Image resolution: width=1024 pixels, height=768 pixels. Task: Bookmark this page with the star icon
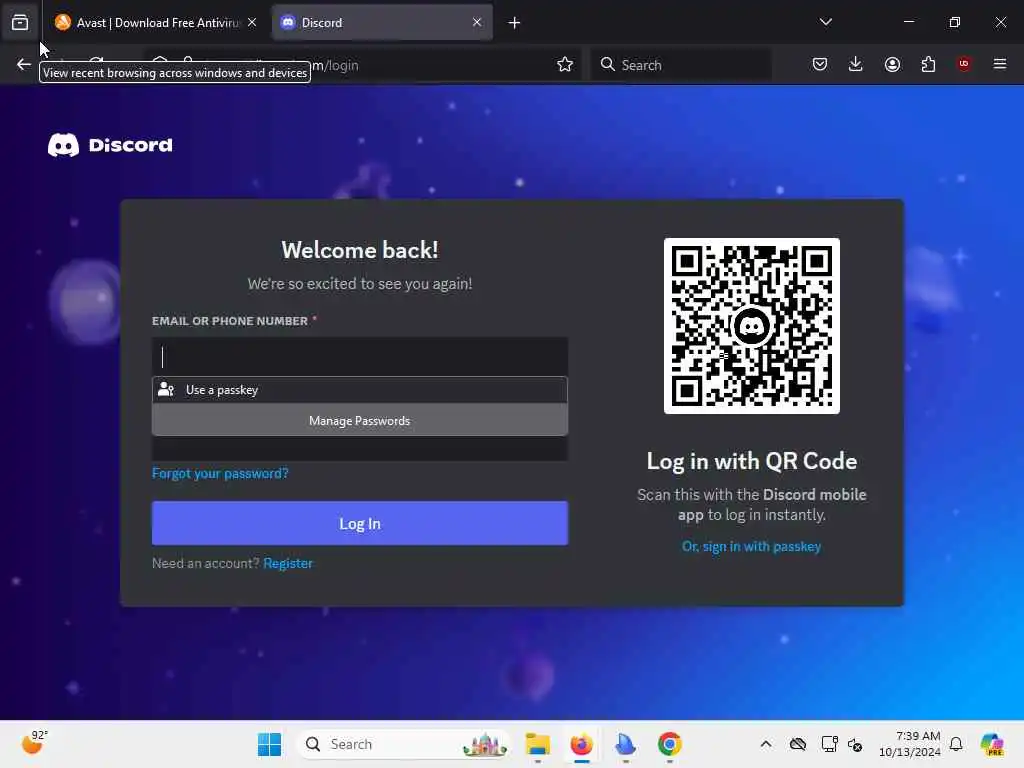pyautogui.click(x=565, y=65)
